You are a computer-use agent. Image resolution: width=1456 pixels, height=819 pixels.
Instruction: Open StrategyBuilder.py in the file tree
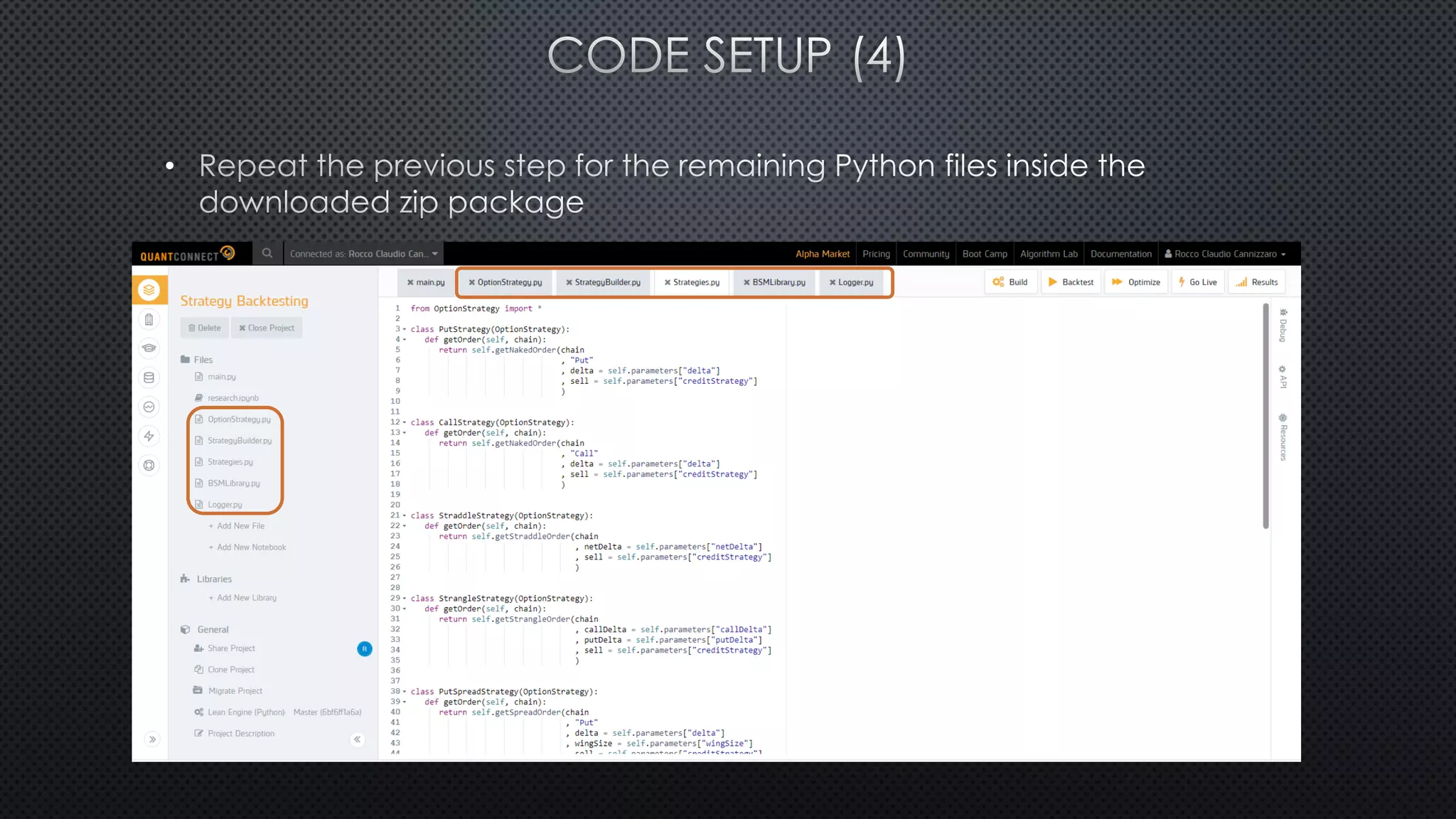click(x=240, y=441)
